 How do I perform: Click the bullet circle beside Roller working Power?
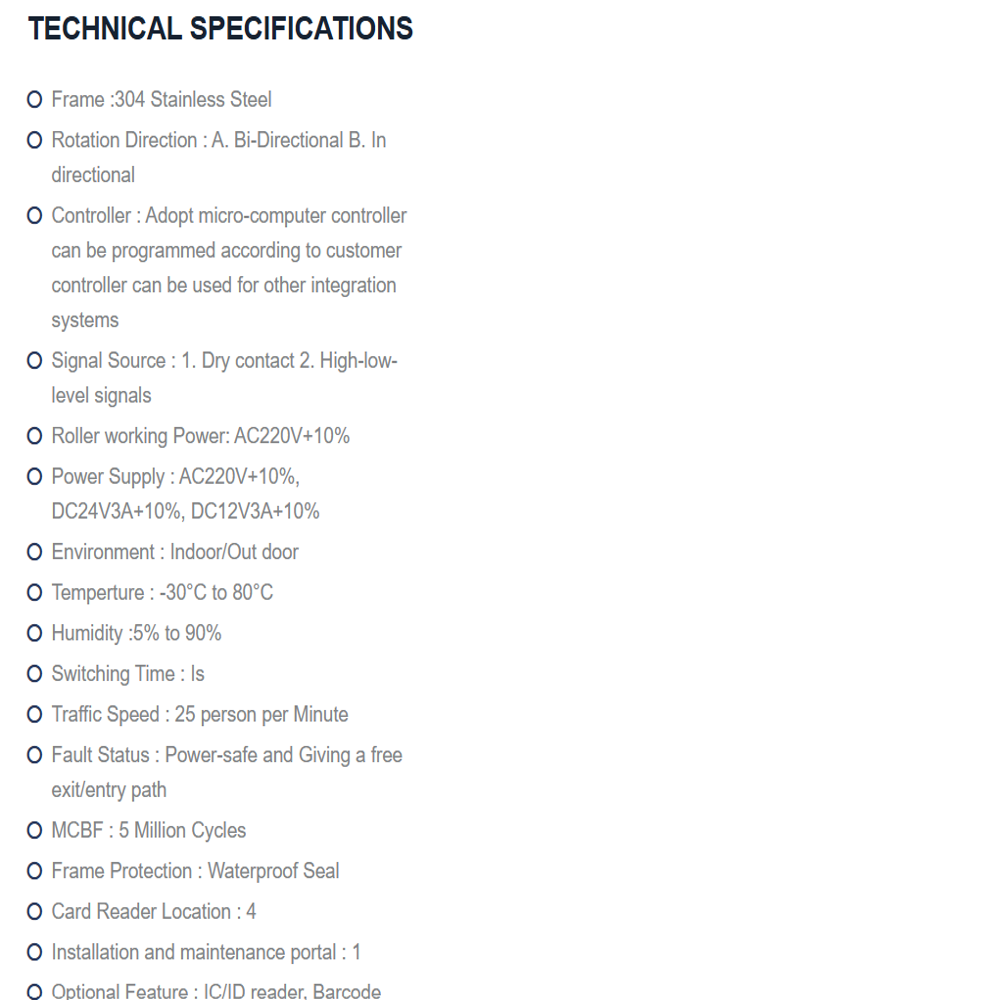[x=34, y=436]
